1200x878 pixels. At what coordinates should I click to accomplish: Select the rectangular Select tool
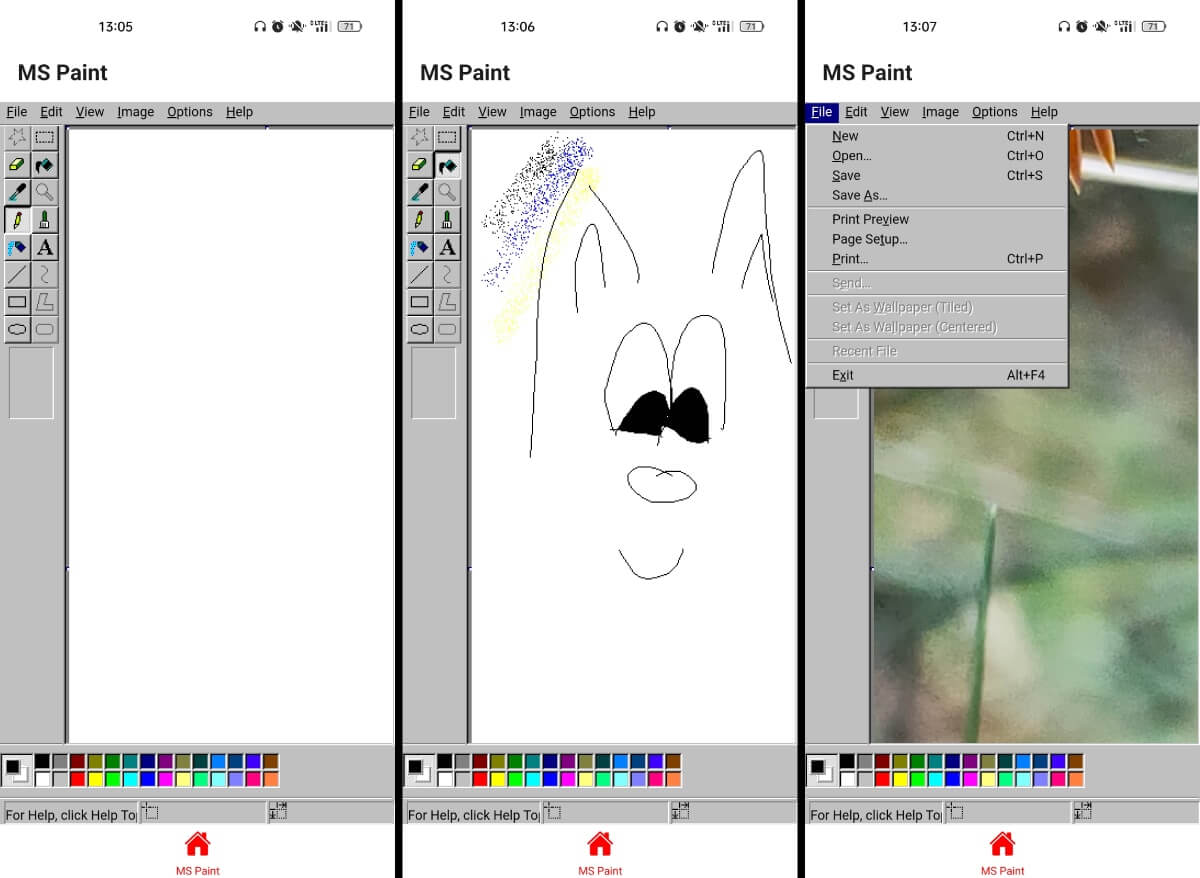click(x=45, y=137)
